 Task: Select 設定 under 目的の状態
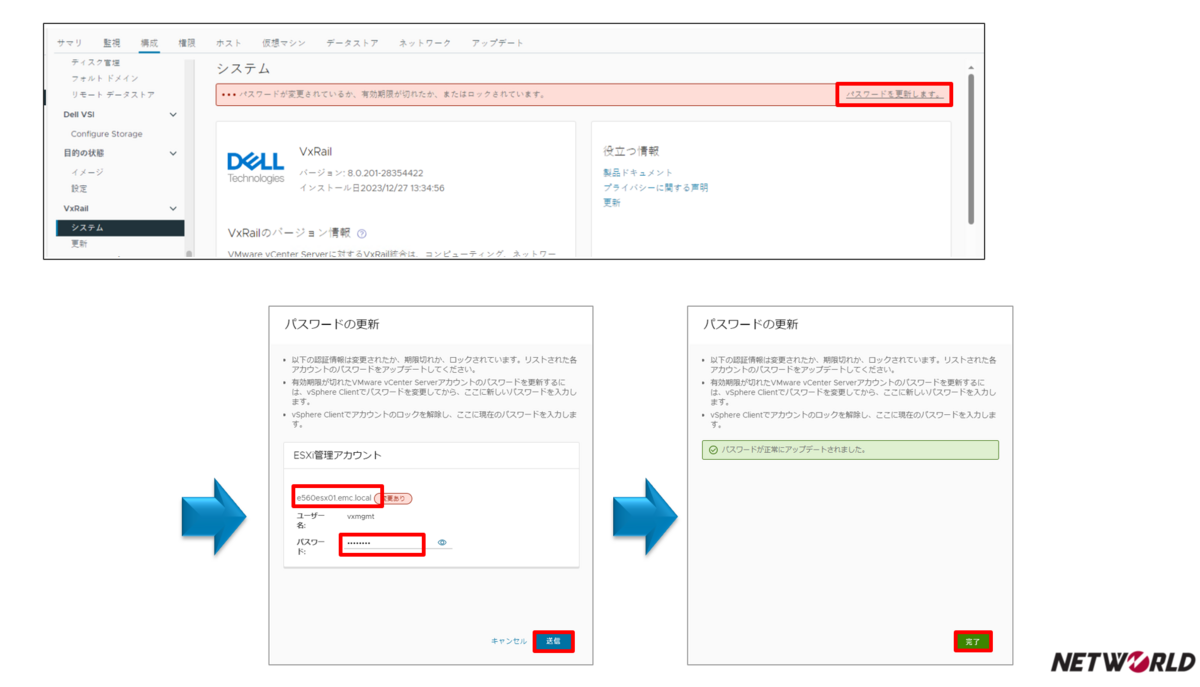[x=79, y=188]
